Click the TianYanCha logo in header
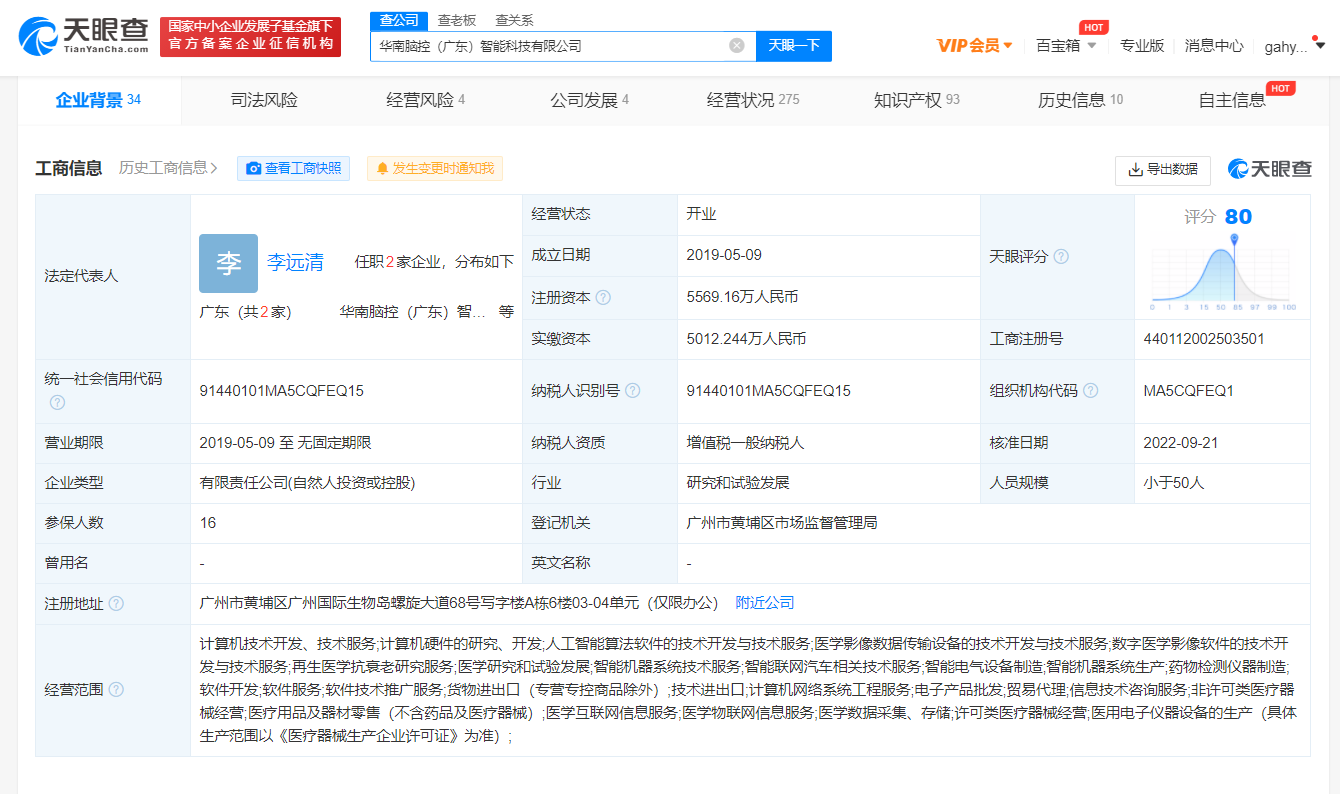1340x794 pixels. coord(84,37)
